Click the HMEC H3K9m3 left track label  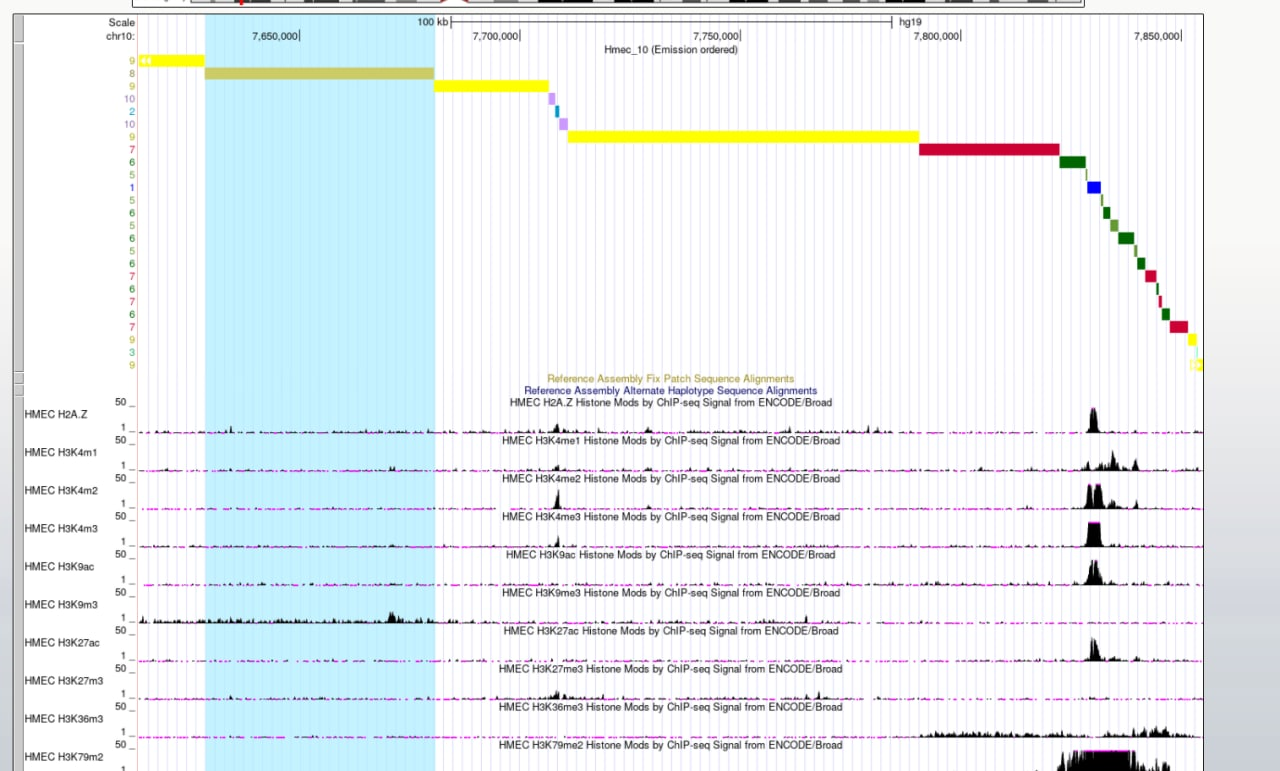[x=60, y=604]
